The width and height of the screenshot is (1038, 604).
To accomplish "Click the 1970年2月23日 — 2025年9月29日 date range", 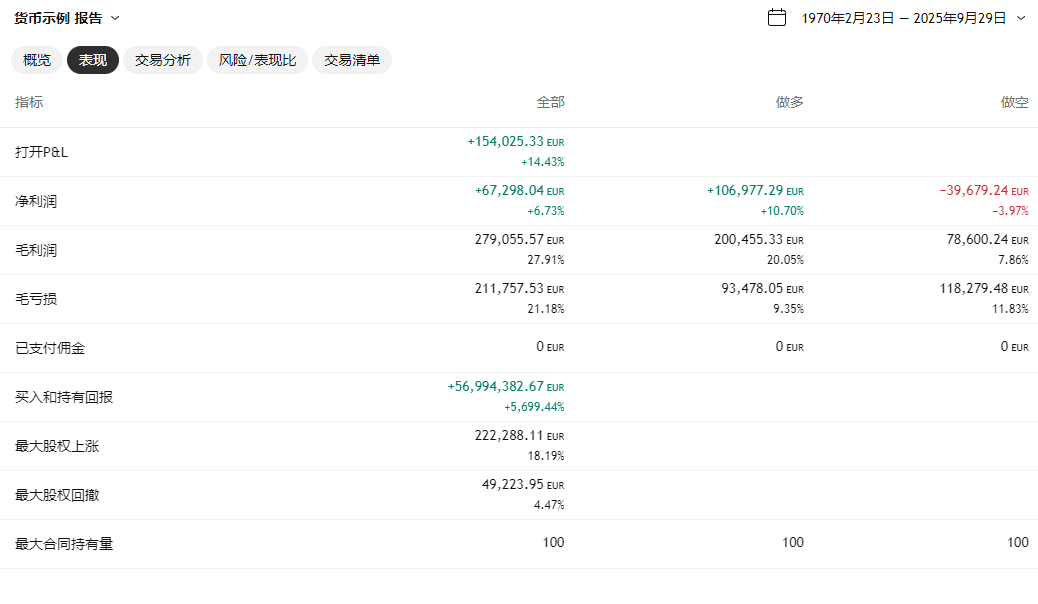I will click(x=903, y=18).
